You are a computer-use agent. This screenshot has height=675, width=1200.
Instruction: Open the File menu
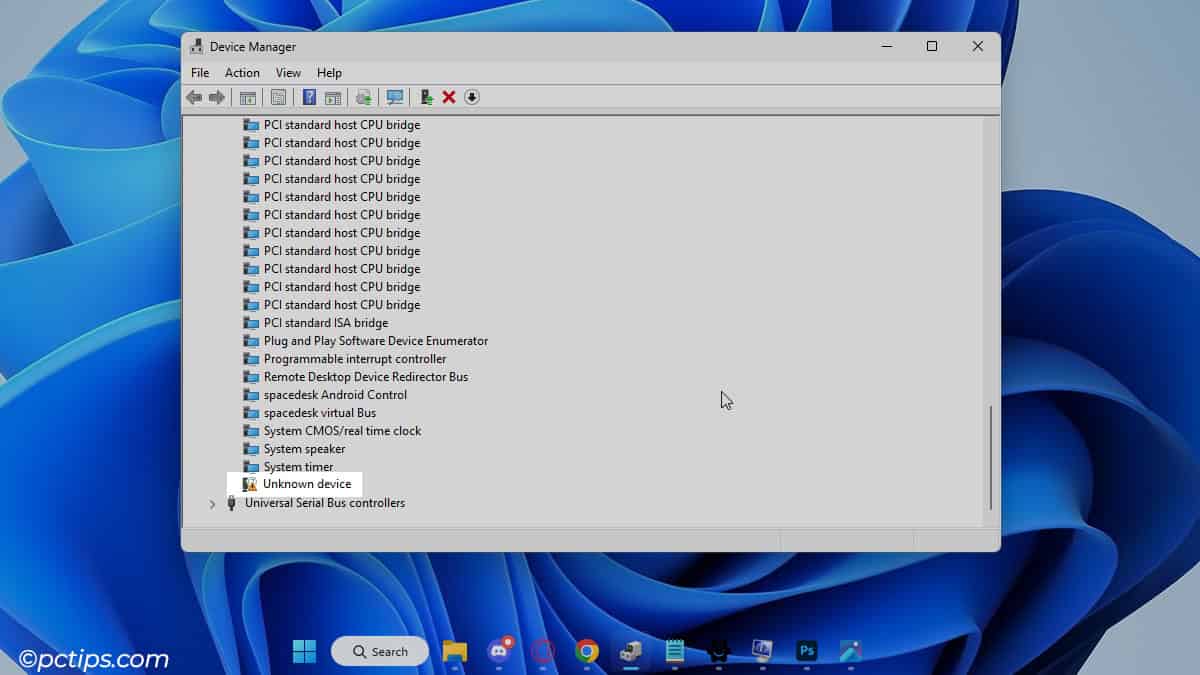coord(200,73)
